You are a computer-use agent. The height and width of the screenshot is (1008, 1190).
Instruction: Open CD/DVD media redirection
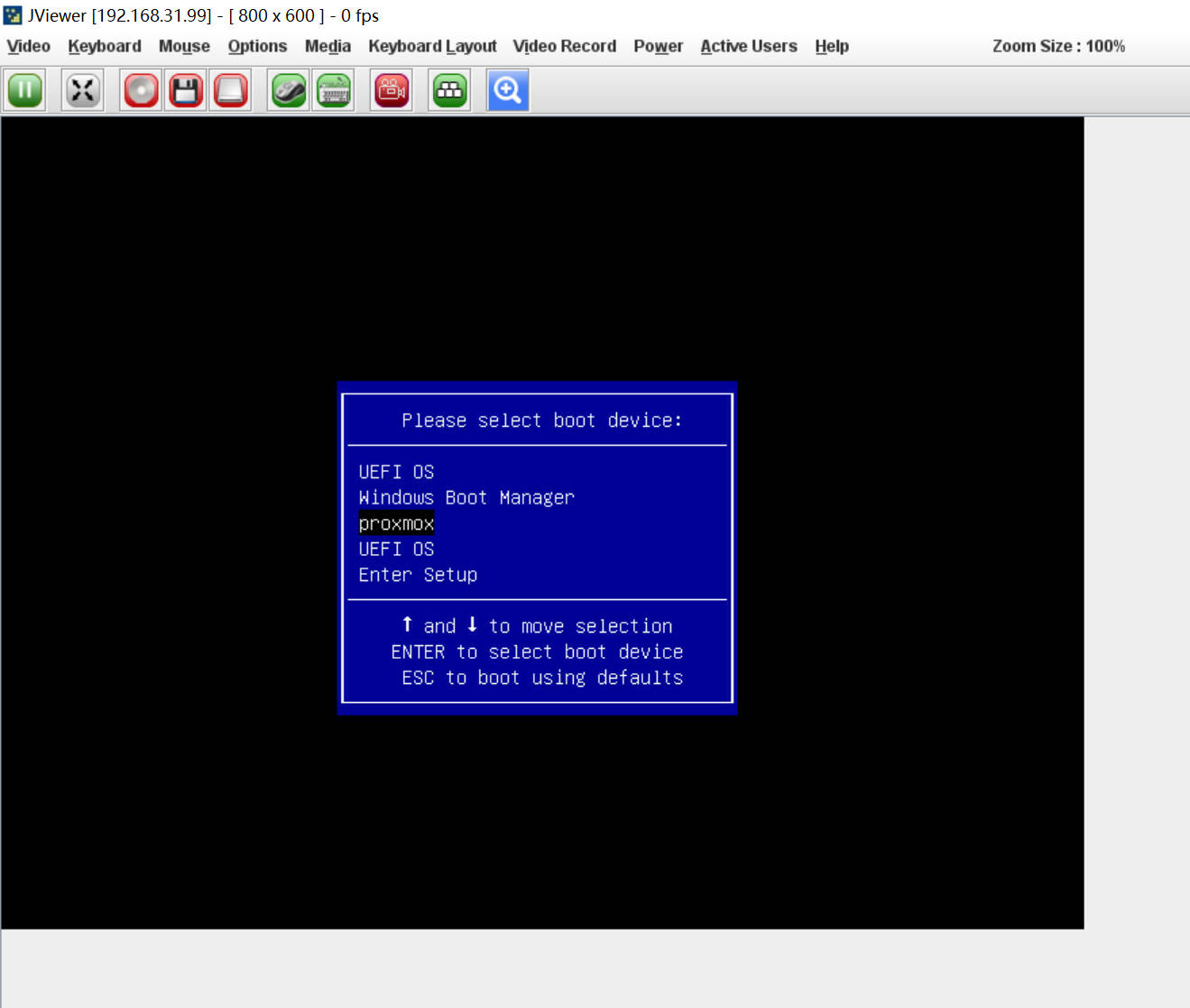[x=140, y=90]
